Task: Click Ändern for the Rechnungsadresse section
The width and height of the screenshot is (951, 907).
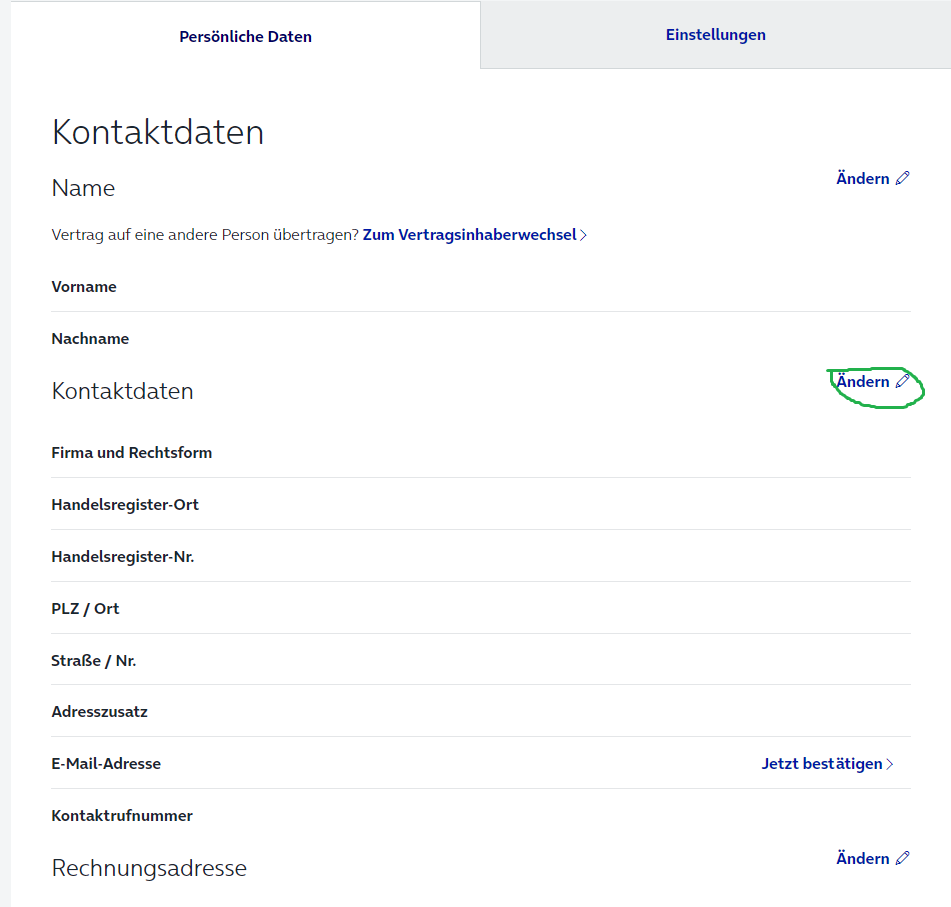Action: (862, 858)
